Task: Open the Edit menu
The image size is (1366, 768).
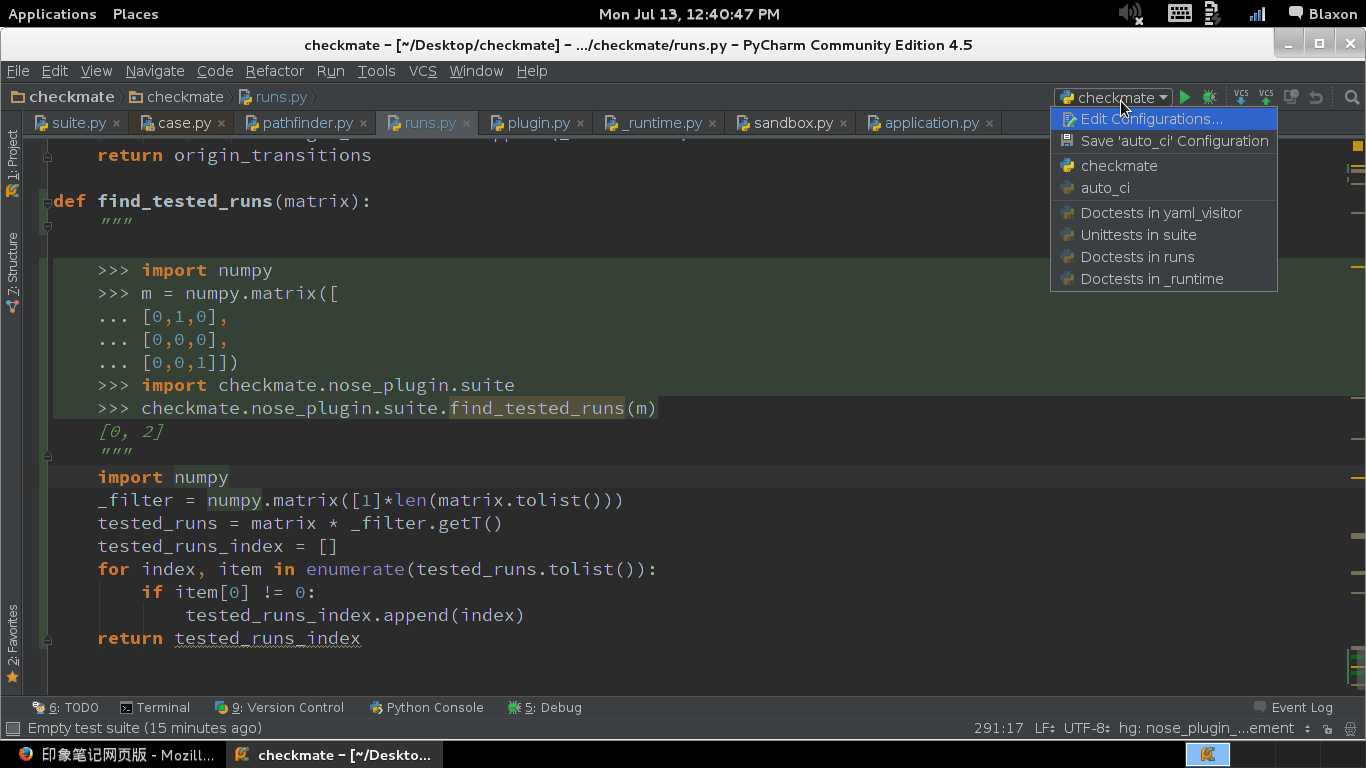Action: [x=54, y=71]
